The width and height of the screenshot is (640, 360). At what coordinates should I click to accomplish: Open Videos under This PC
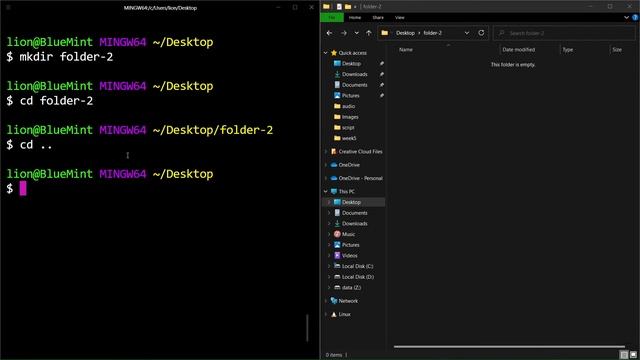(x=349, y=255)
